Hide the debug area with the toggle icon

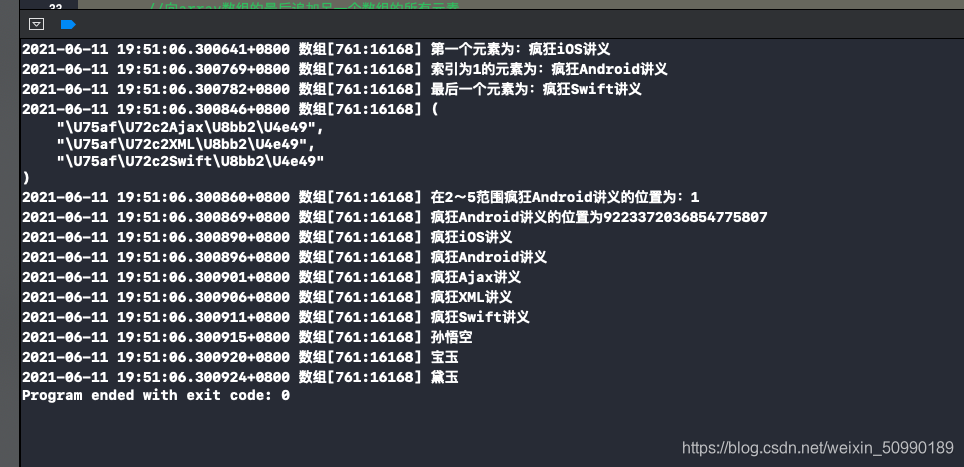coord(36,25)
